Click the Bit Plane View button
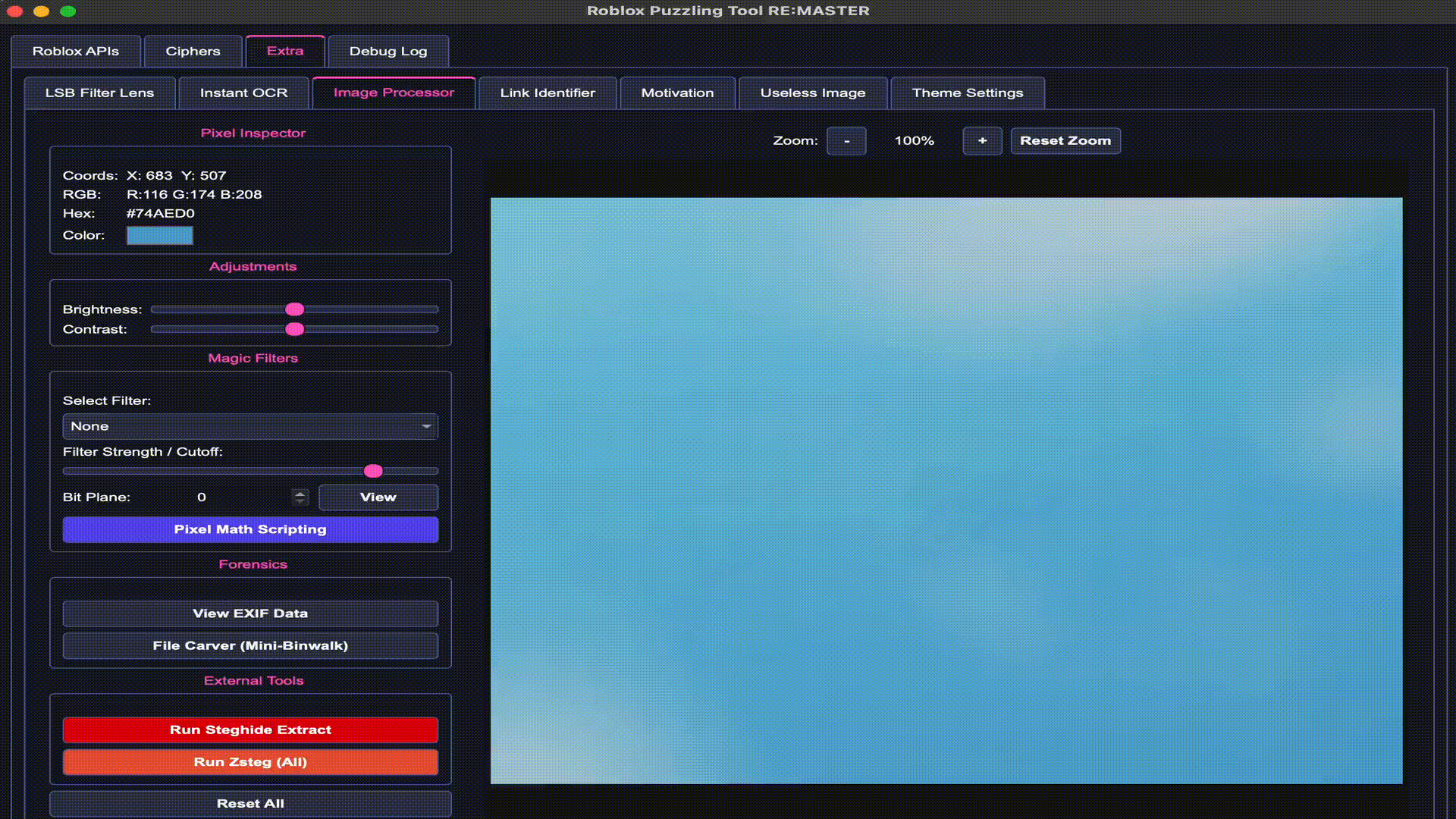The height and width of the screenshot is (819, 1456). point(378,497)
